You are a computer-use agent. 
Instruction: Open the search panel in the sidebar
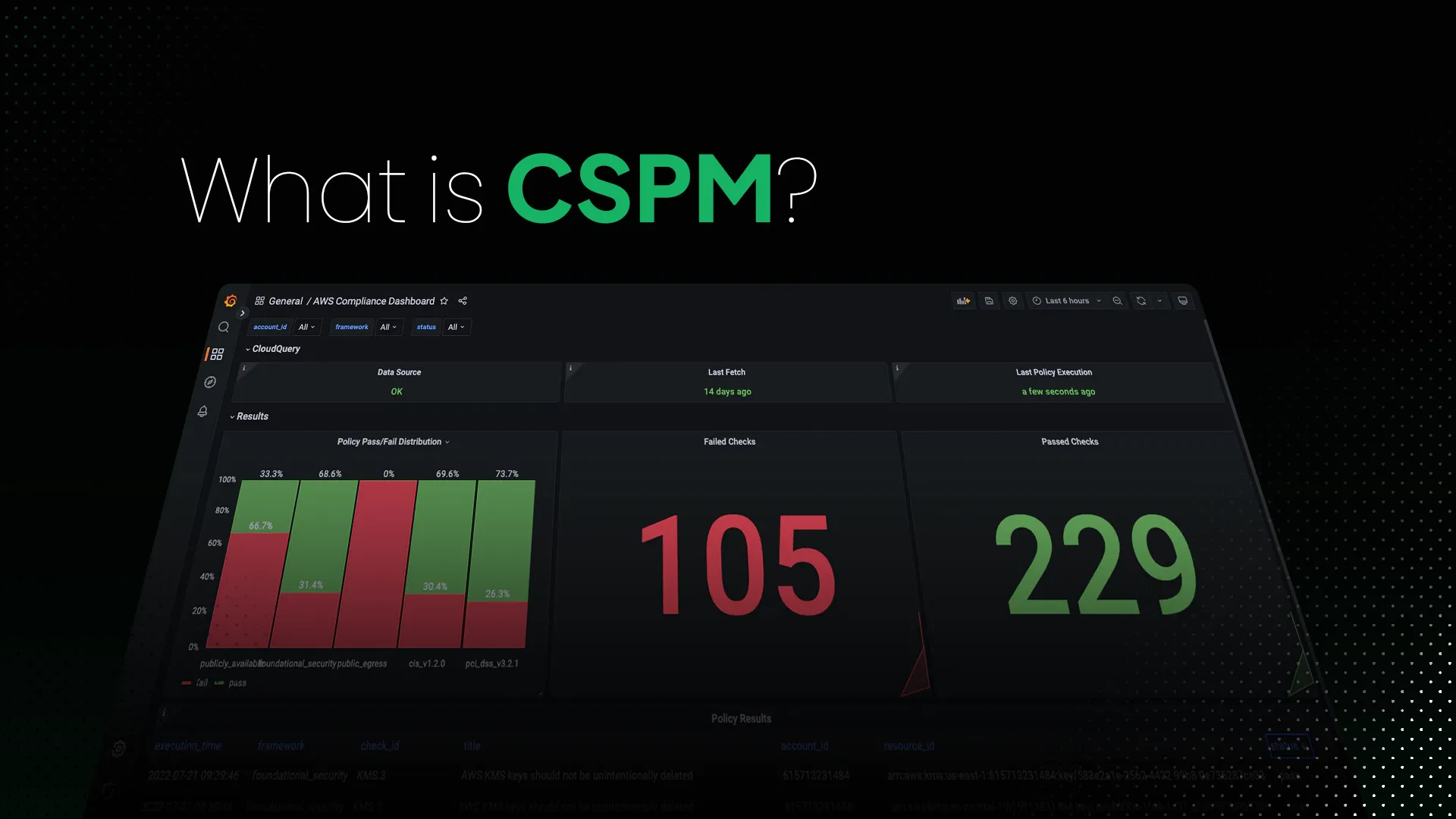pyautogui.click(x=224, y=327)
